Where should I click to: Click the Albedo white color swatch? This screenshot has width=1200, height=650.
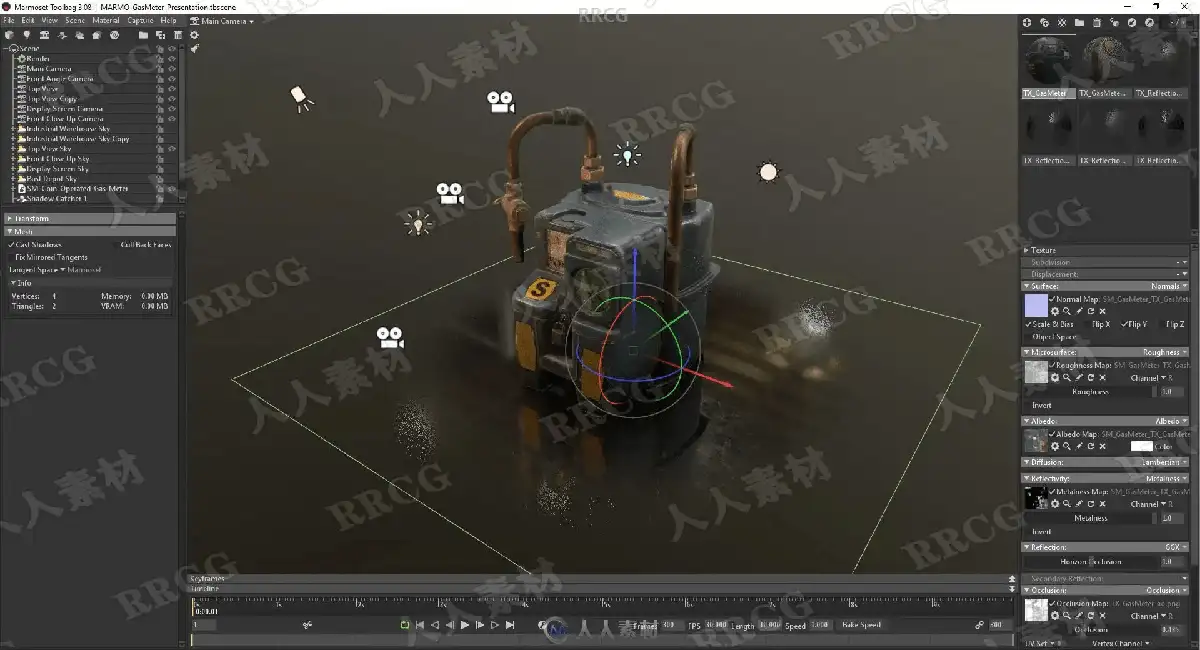point(1141,447)
